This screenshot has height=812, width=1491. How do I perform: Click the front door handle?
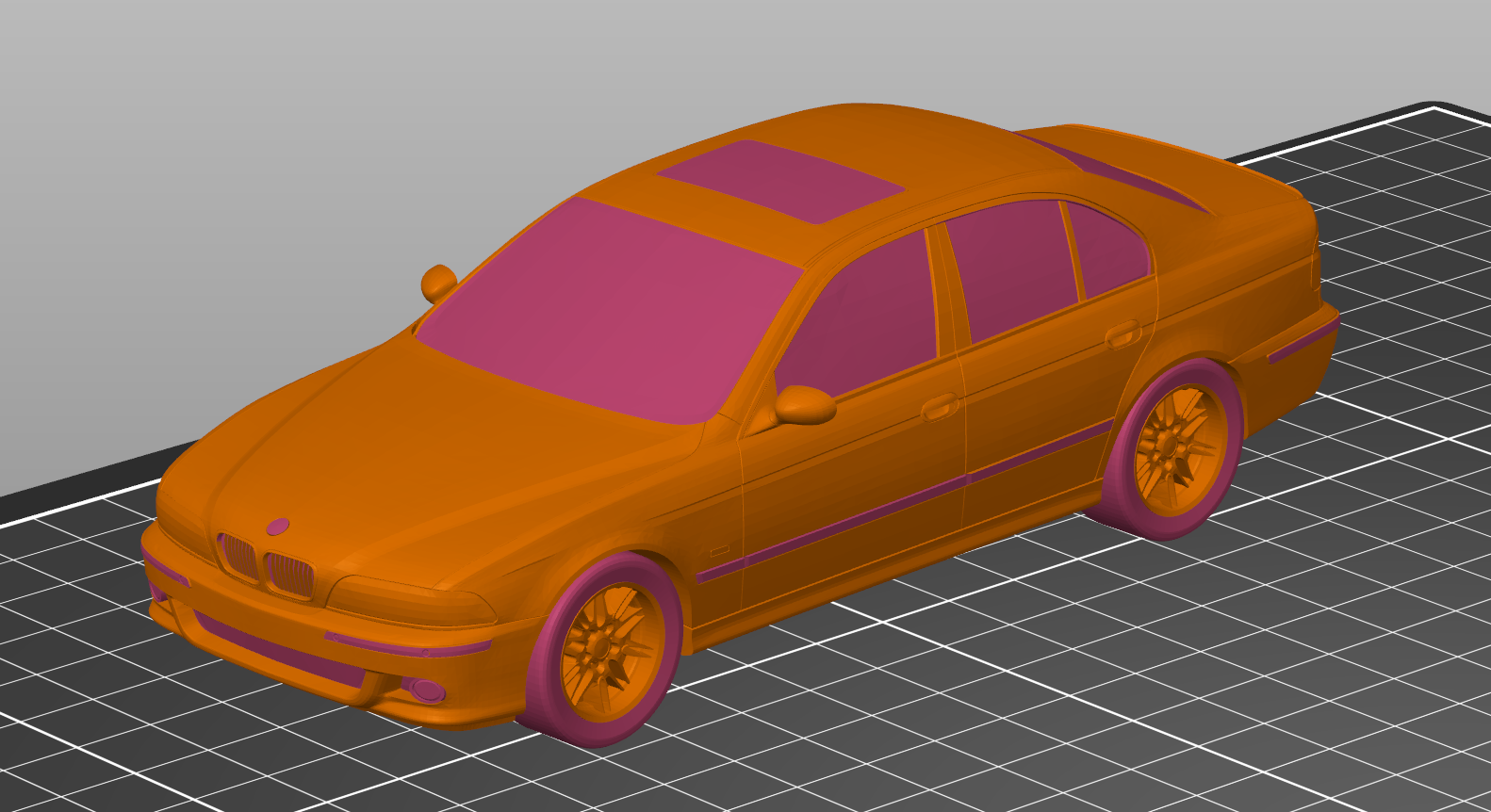[x=939, y=409]
